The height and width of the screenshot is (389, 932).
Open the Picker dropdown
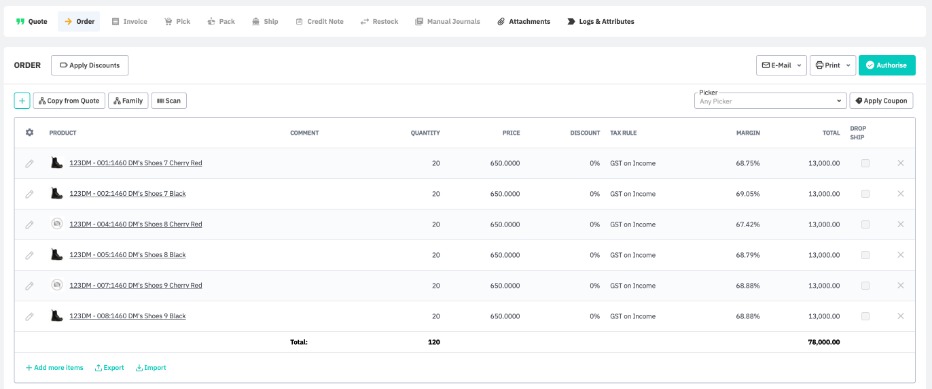coord(770,101)
